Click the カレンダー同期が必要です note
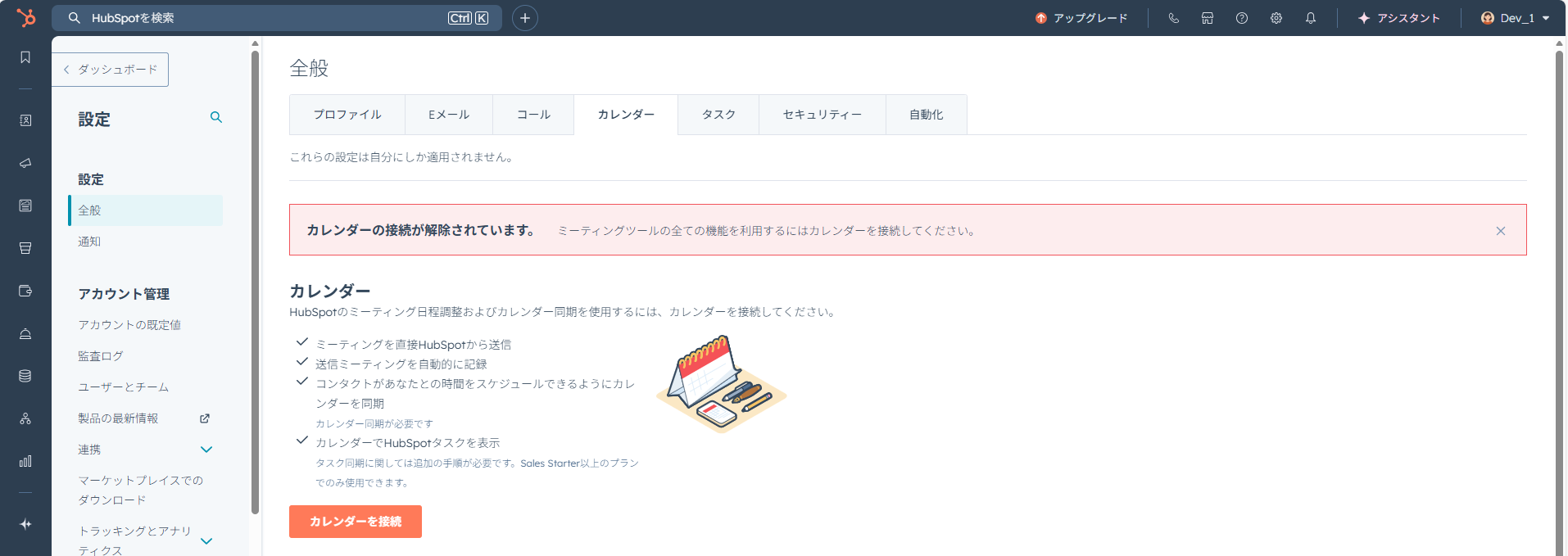Image resolution: width=1568 pixels, height=556 pixels. coord(374,423)
